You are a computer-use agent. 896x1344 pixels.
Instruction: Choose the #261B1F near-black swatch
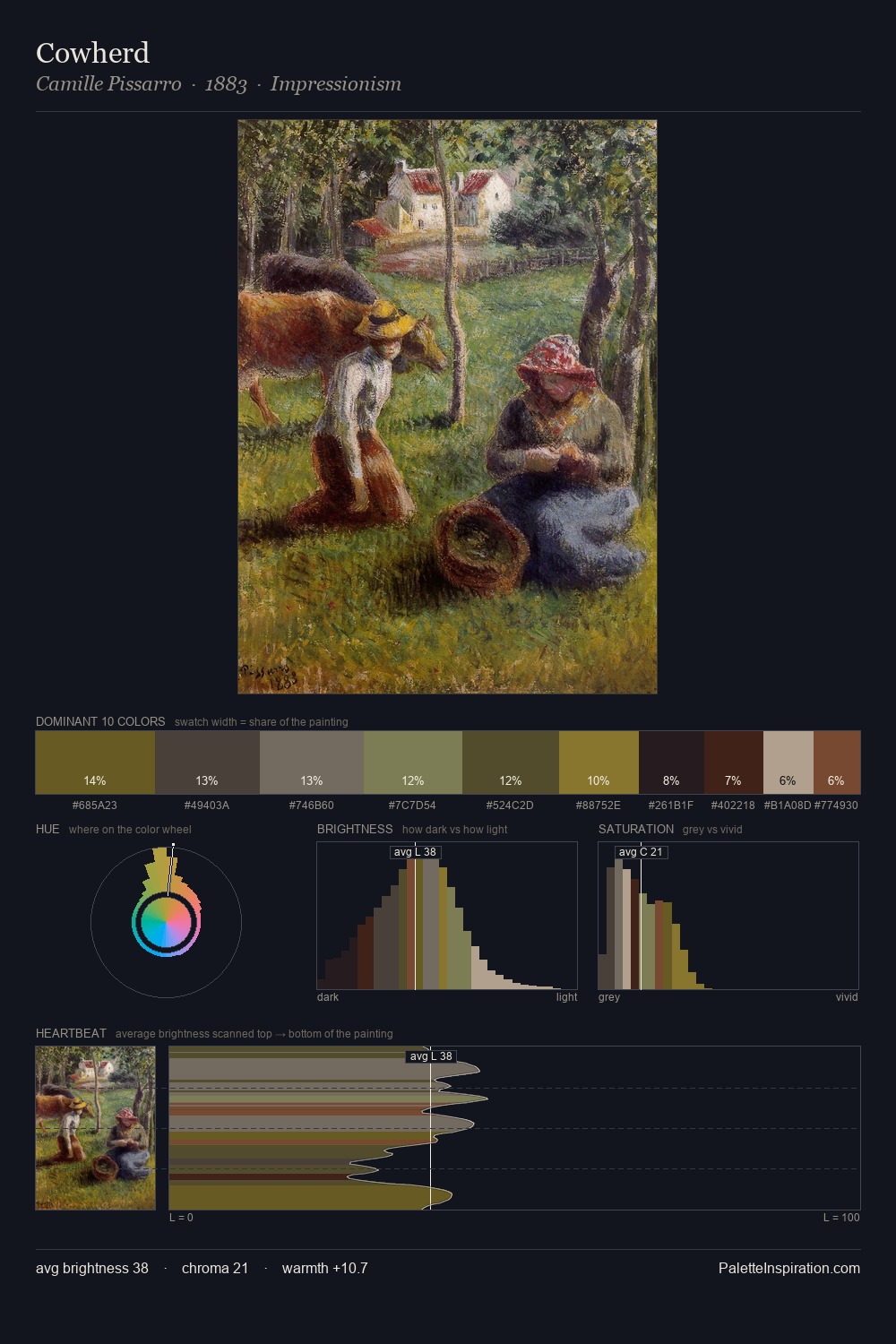coord(671,762)
